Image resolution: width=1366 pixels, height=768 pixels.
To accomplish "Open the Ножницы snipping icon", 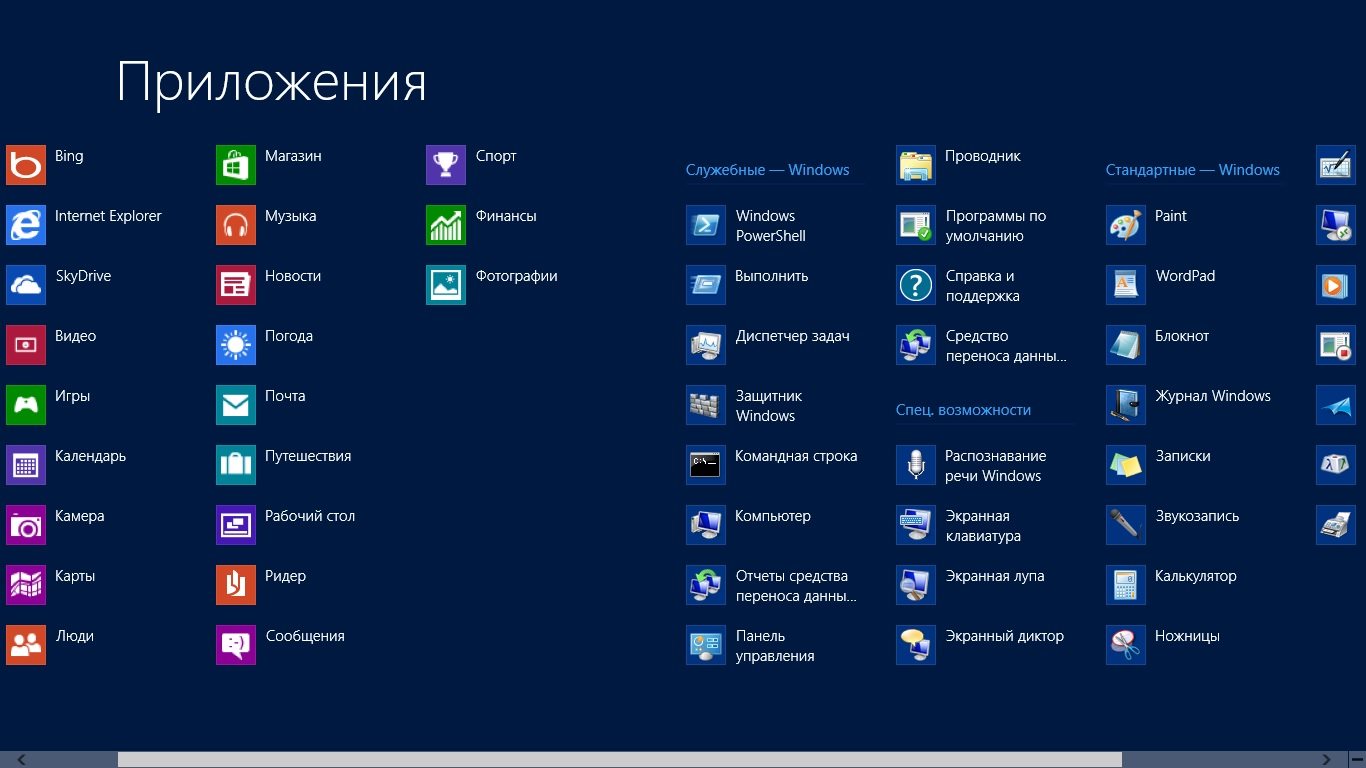I will (1126, 645).
